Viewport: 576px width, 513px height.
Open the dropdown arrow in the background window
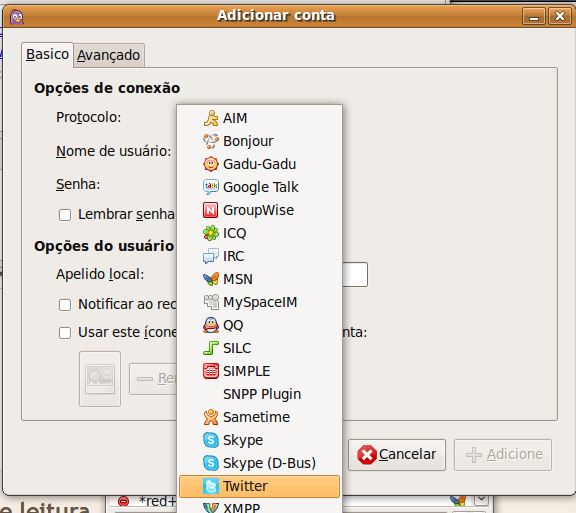tap(481, 500)
